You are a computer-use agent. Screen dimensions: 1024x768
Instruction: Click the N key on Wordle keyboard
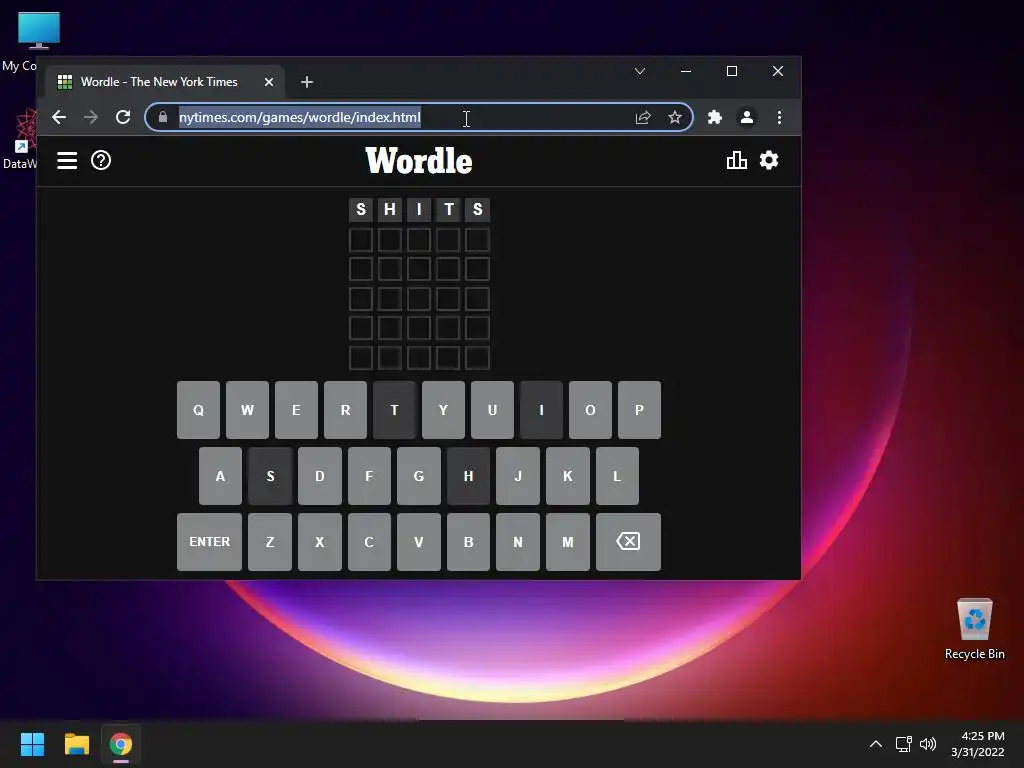coord(518,541)
